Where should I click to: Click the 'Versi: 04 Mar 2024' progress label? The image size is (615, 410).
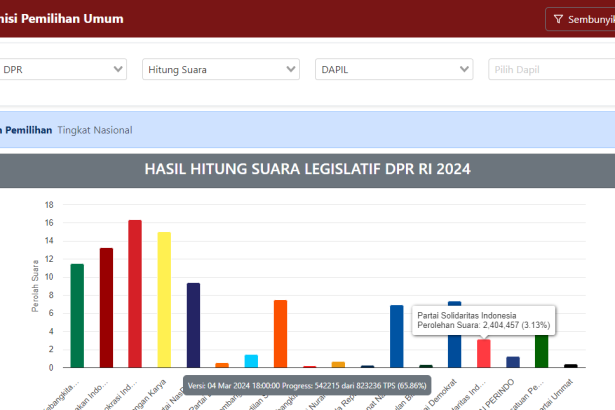click(x=307, y=386)
